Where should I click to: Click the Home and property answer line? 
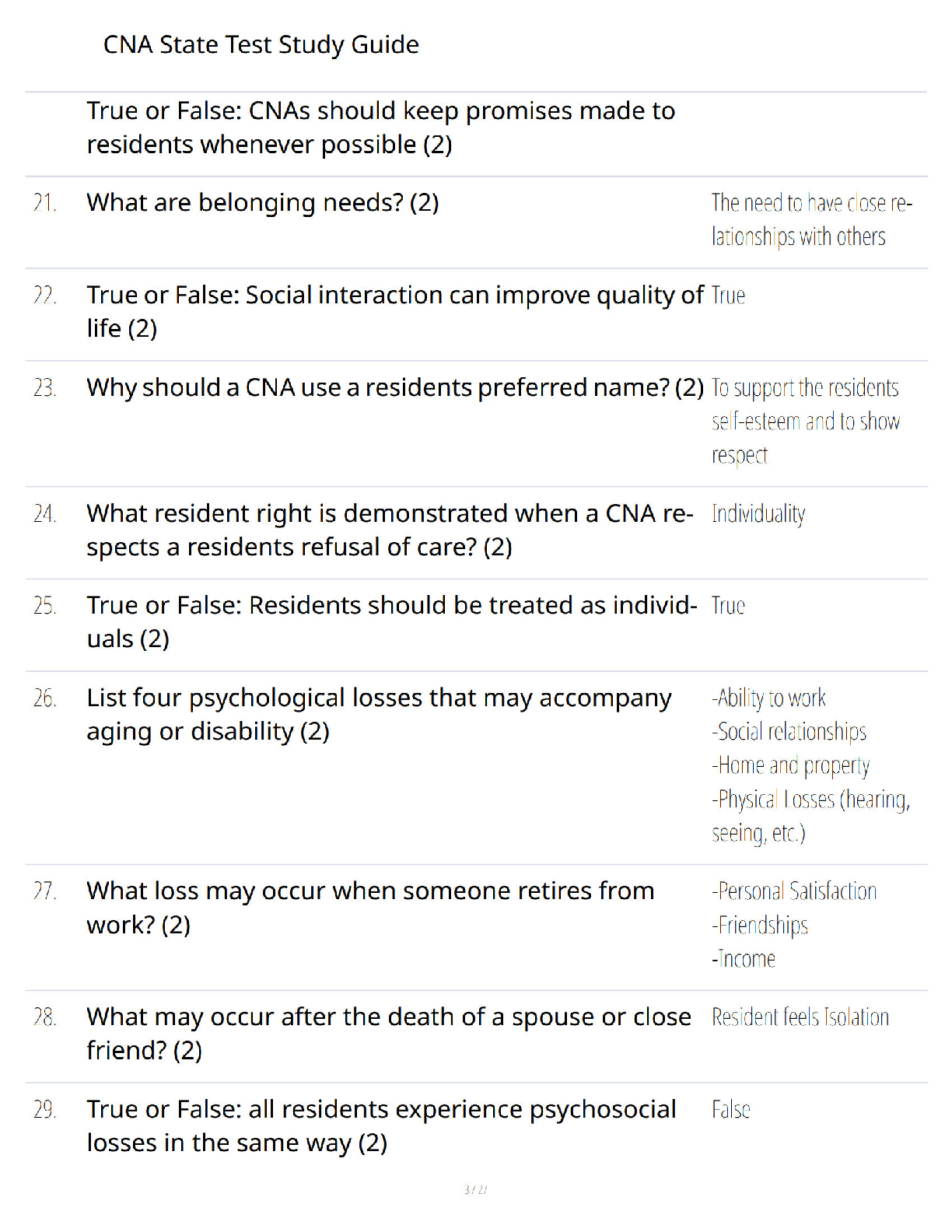point(790,766)
